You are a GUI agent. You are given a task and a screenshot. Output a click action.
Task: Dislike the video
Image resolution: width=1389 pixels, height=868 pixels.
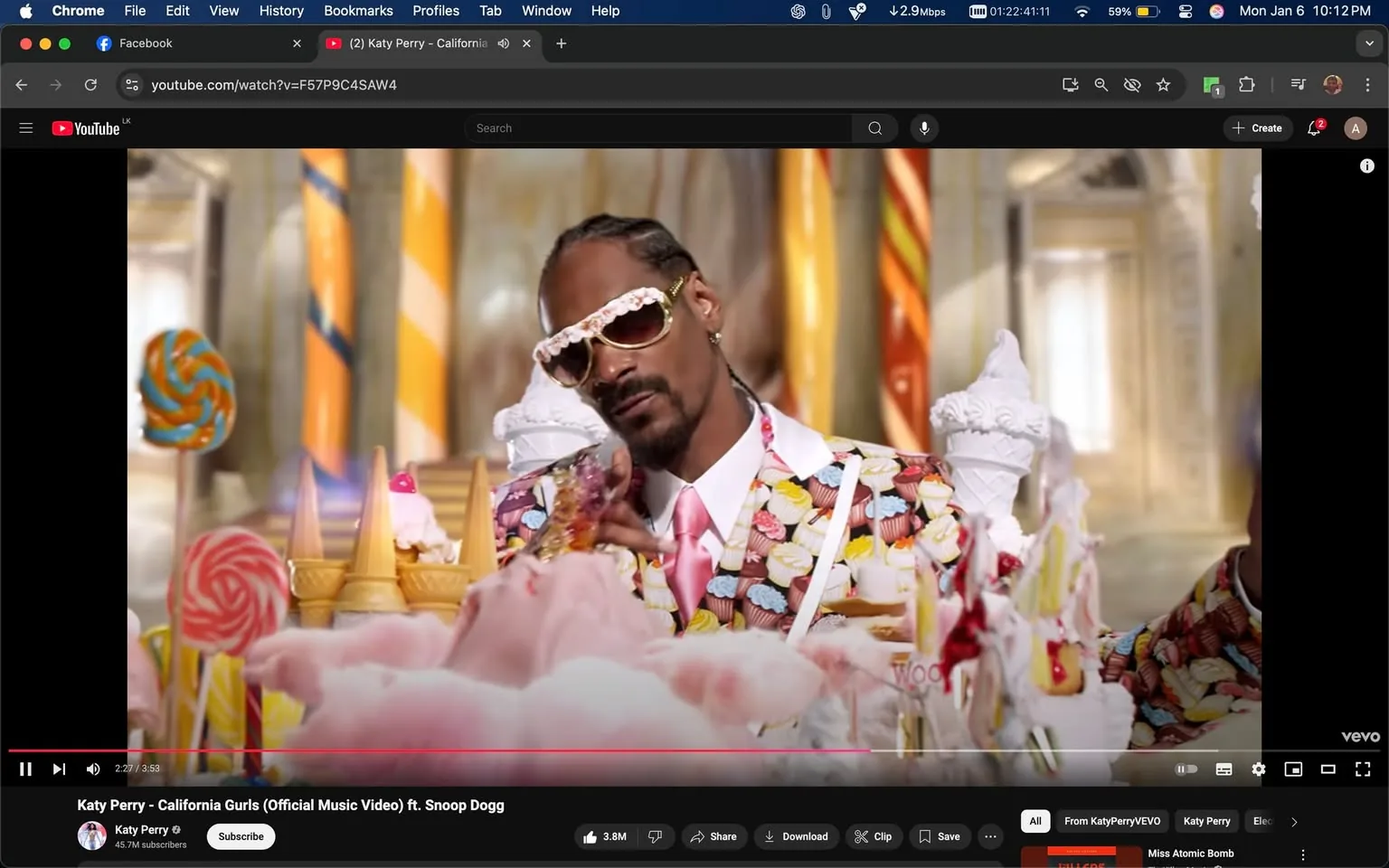pyautogui.click(x=655, y=836)
